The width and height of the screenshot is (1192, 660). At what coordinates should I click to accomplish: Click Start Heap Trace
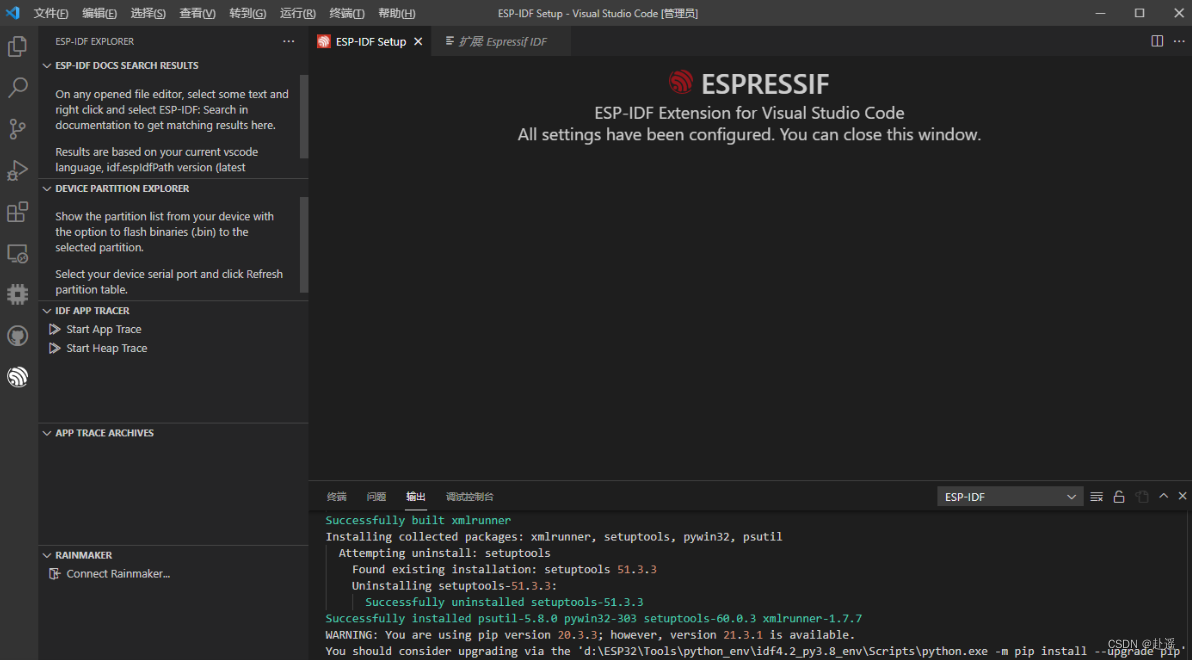tap(106, 348)
